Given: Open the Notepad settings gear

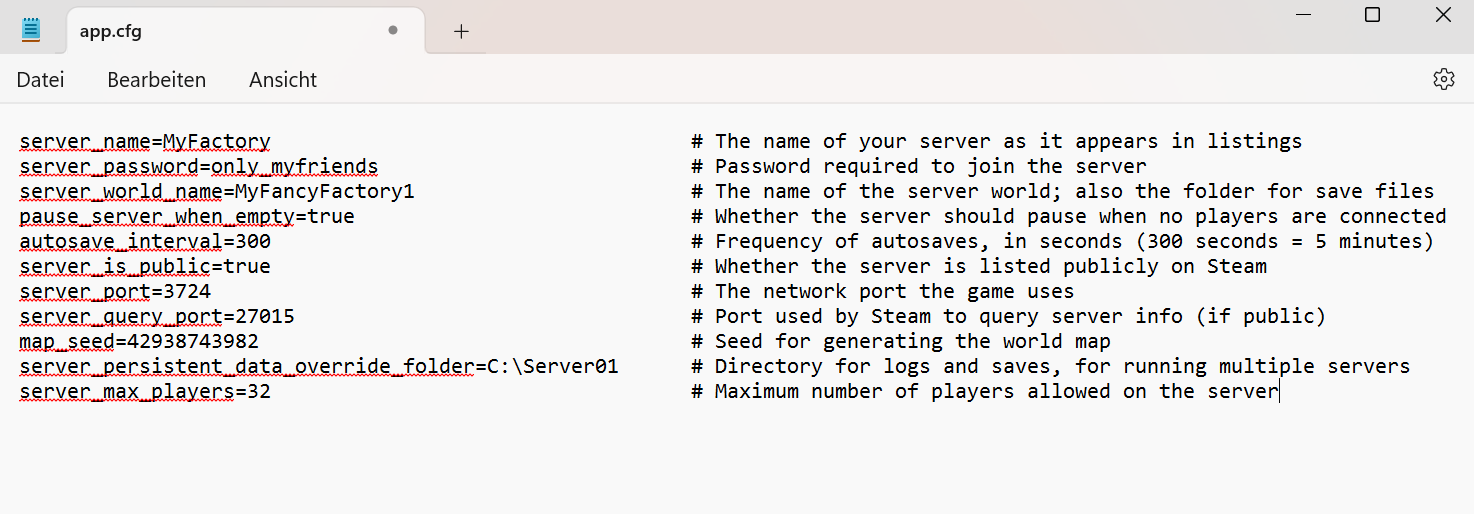Looking at the screenshot, I should click(1443, 79).
